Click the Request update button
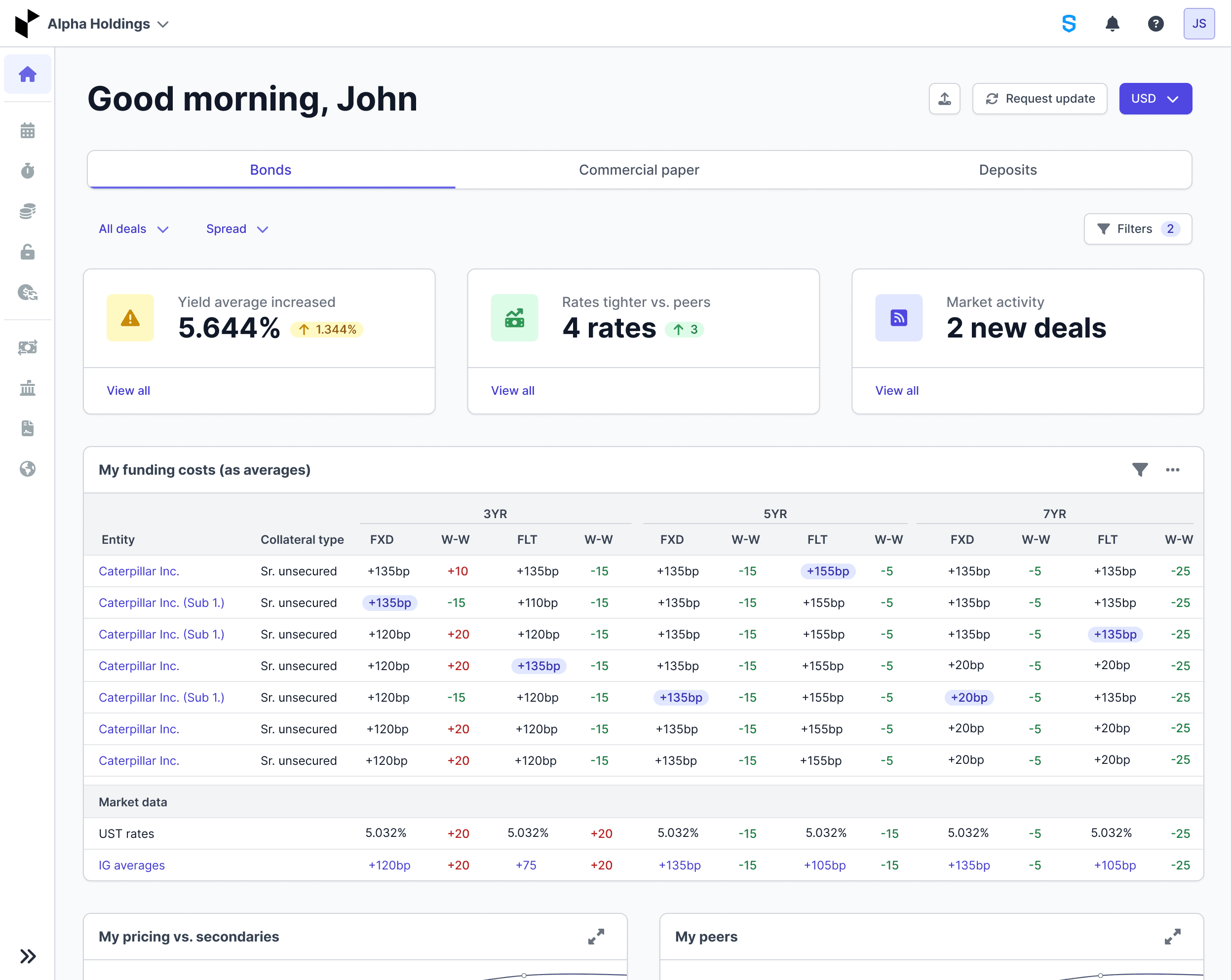 point(1039,99)
